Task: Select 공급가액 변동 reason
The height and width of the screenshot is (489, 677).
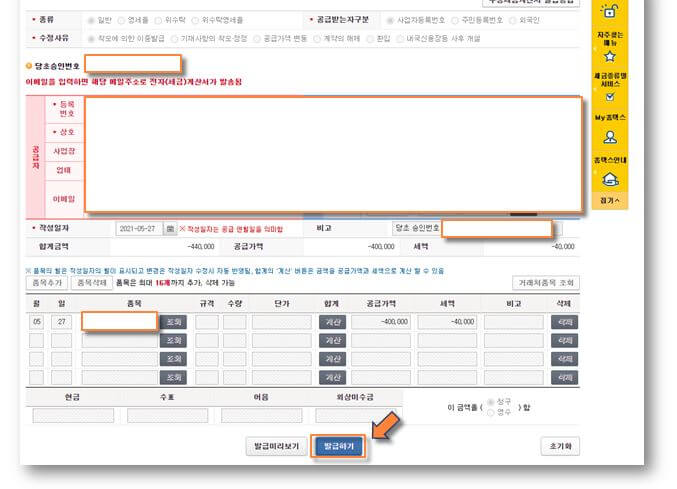Action: (x=257, y=39)
